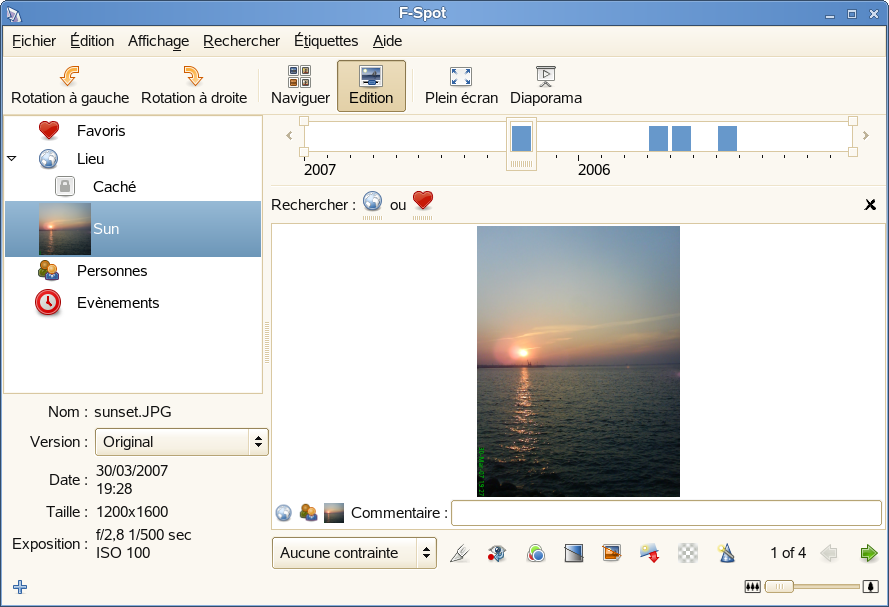The height and width of the screenshot is (607, 889).
Task: Enter Plein écran fullscreen view
Action: pyautogui.click(x=460, y=86)
